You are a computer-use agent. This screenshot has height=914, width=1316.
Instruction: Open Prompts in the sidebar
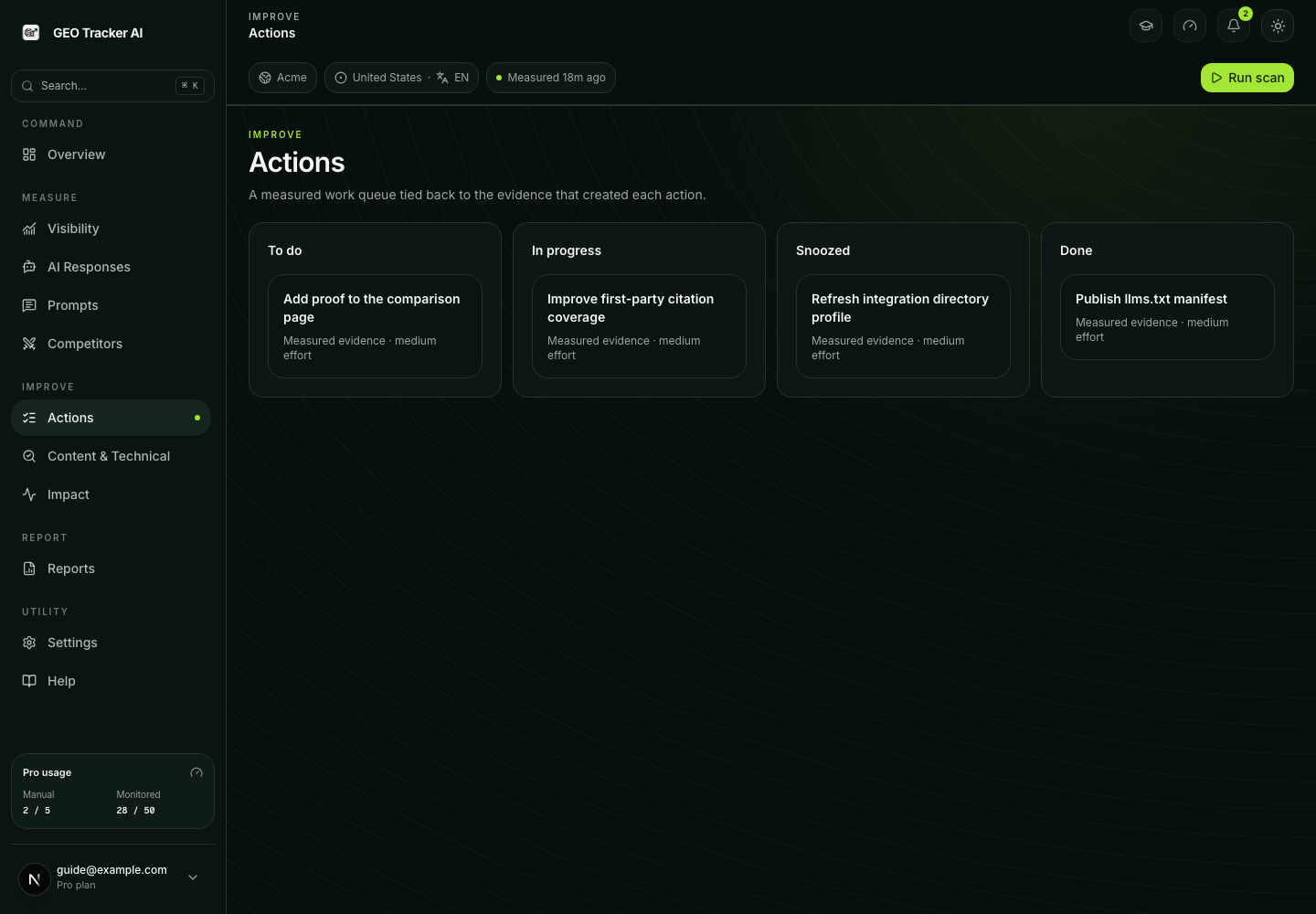click(111, 305)
